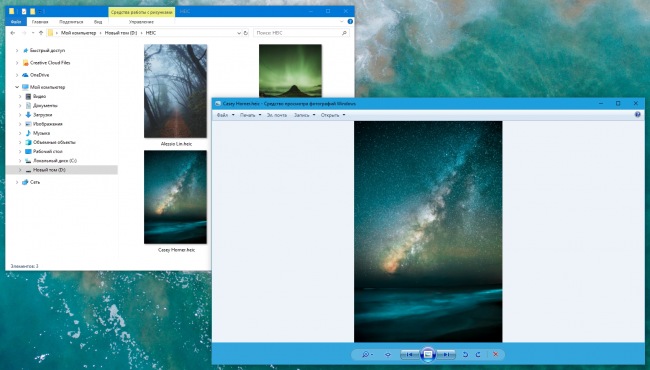Select Alessio Lin.heic foggy forest thumbnail

[175, 91]
